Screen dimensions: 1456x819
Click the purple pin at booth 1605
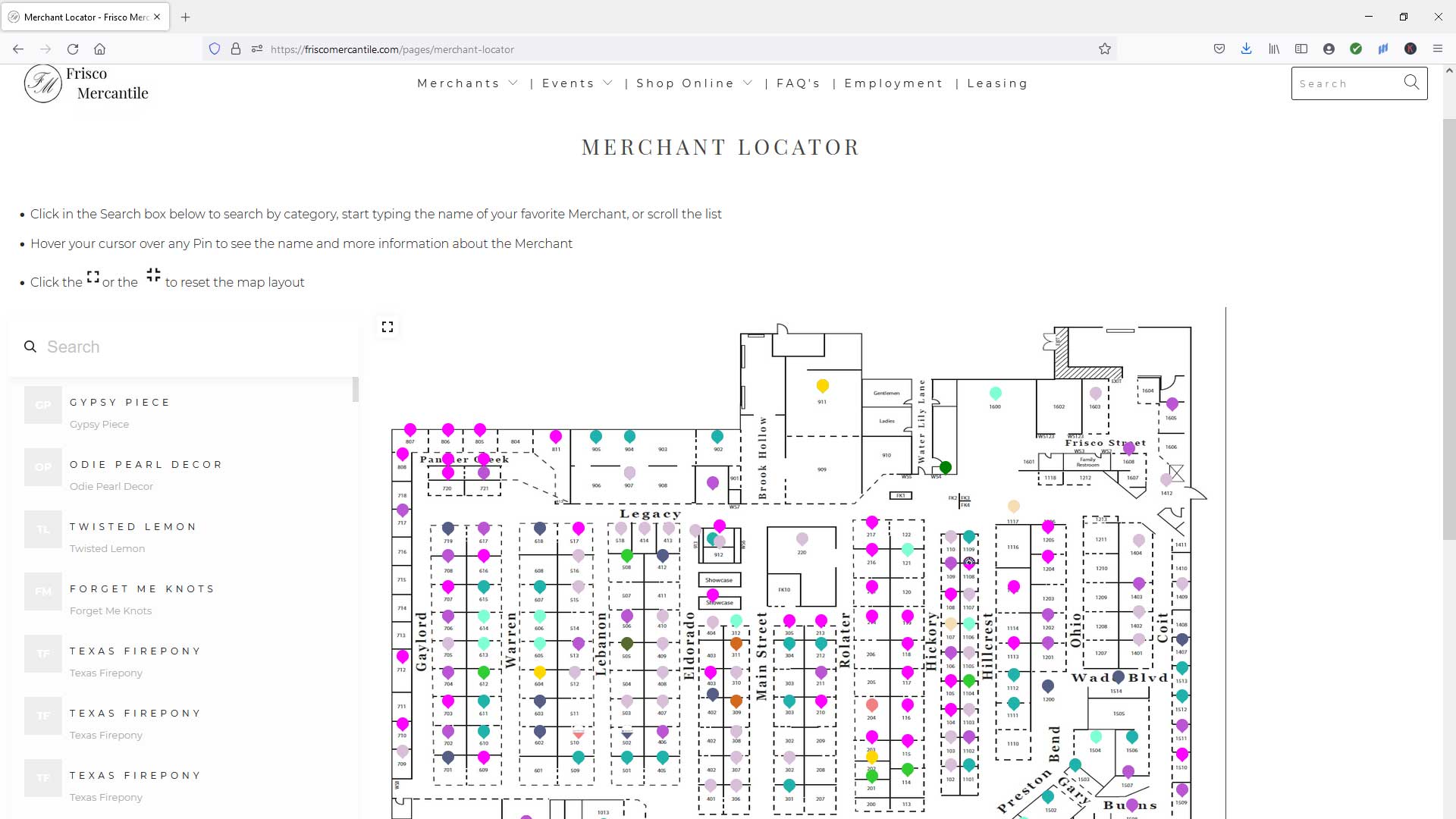click(1172, 404)
